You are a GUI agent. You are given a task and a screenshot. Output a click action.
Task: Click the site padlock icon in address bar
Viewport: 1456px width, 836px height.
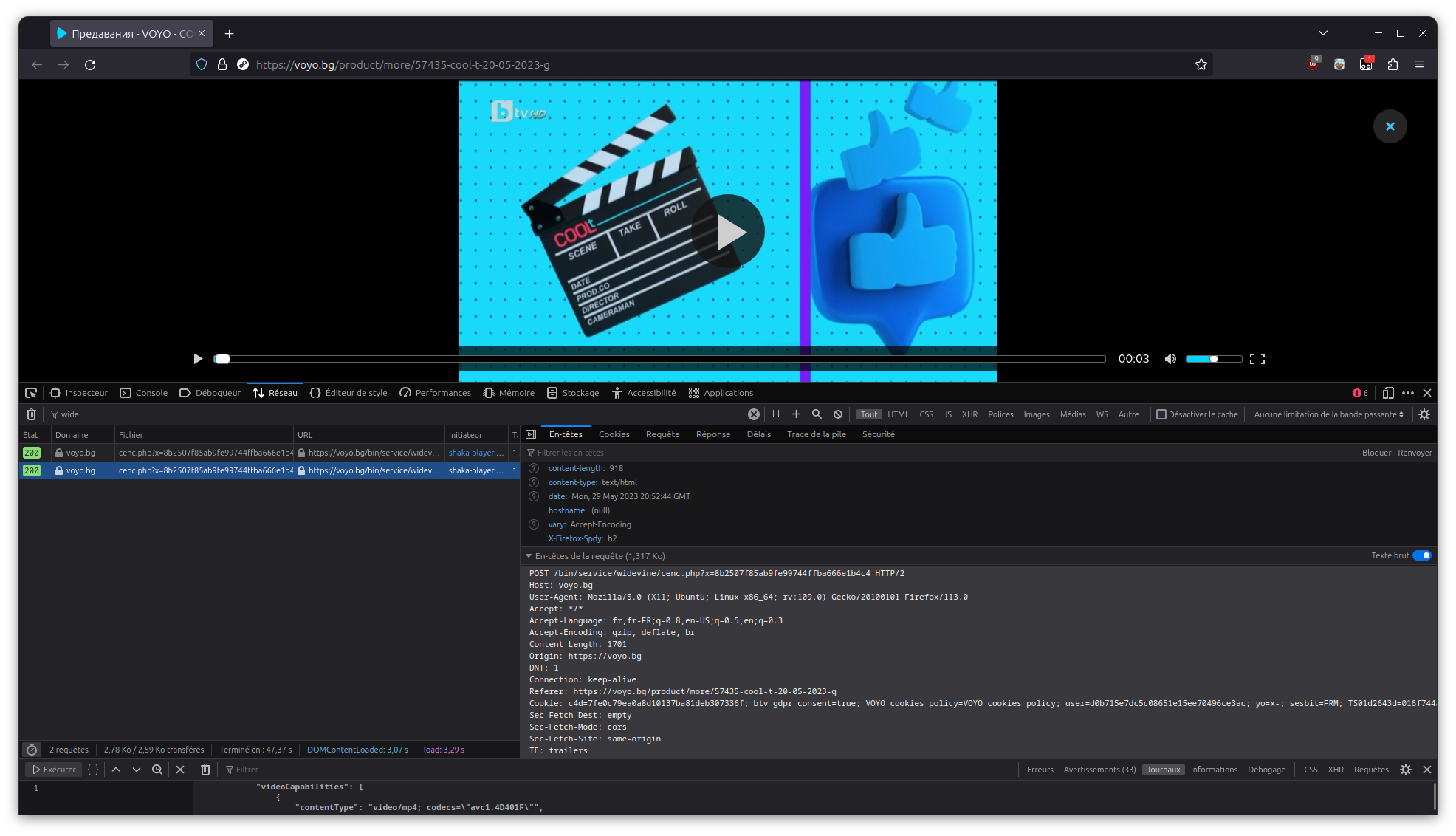pos(222,65)
